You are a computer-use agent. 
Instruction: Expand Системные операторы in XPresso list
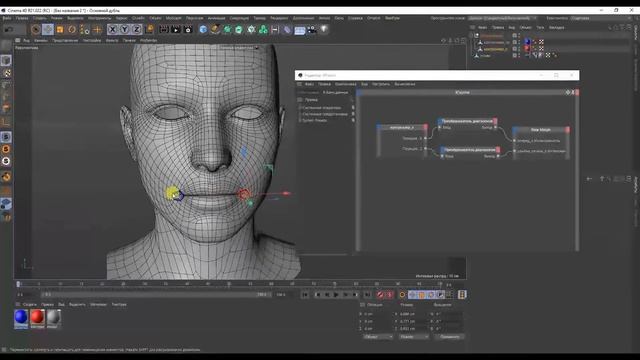[322, 108]
